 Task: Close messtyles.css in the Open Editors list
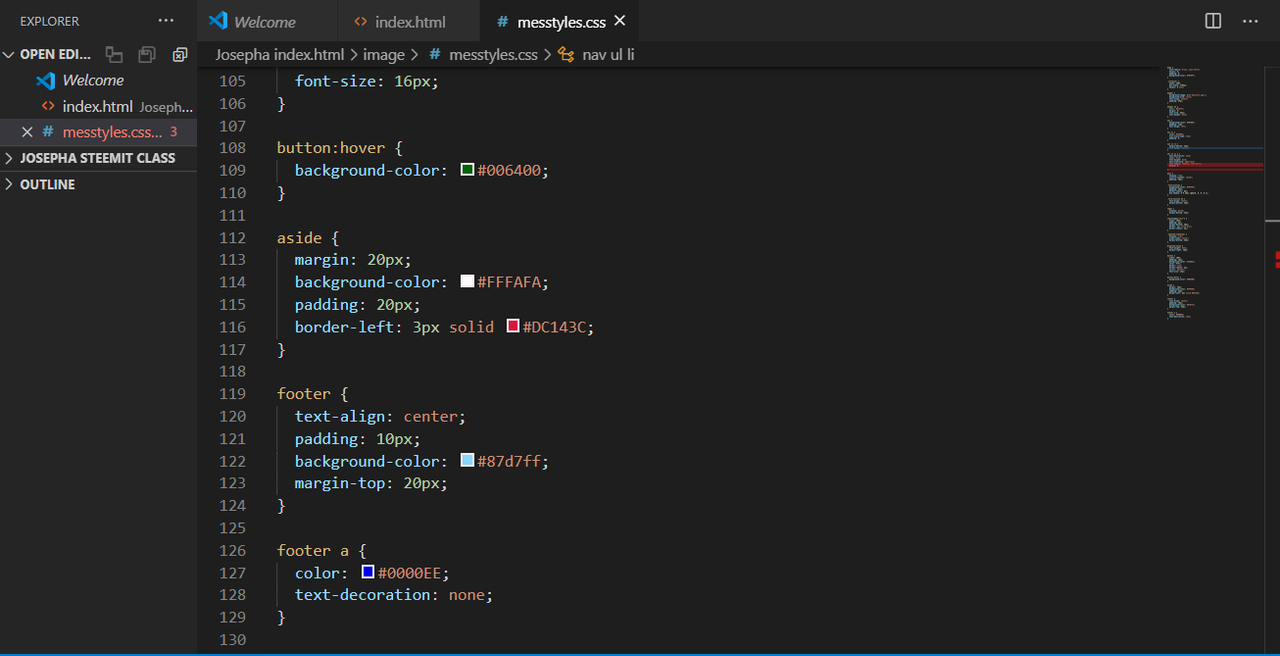[x=27, y=132]
